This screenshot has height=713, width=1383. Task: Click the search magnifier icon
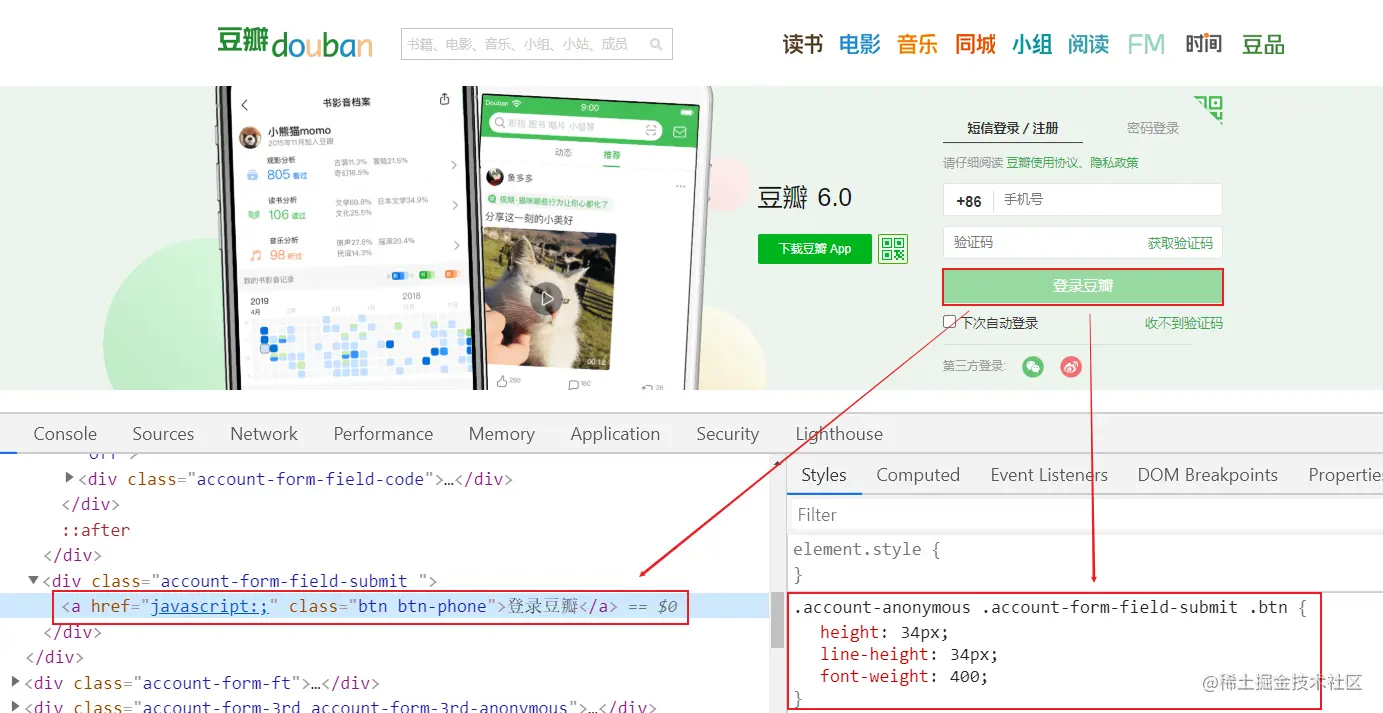pyautogui.click(x=656, y=44)
